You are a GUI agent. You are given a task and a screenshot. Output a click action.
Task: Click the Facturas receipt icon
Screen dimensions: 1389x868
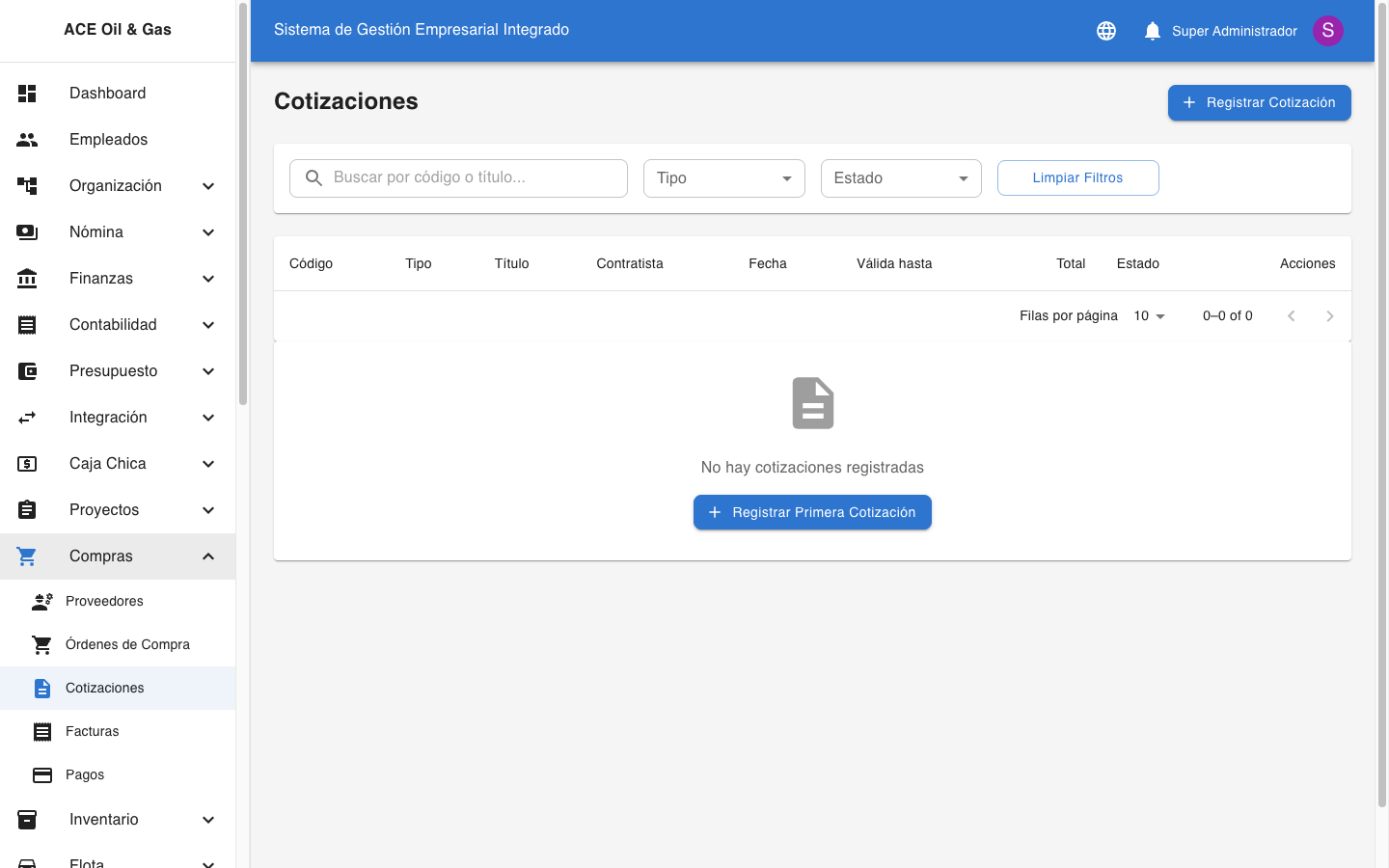tap(42, 732)
